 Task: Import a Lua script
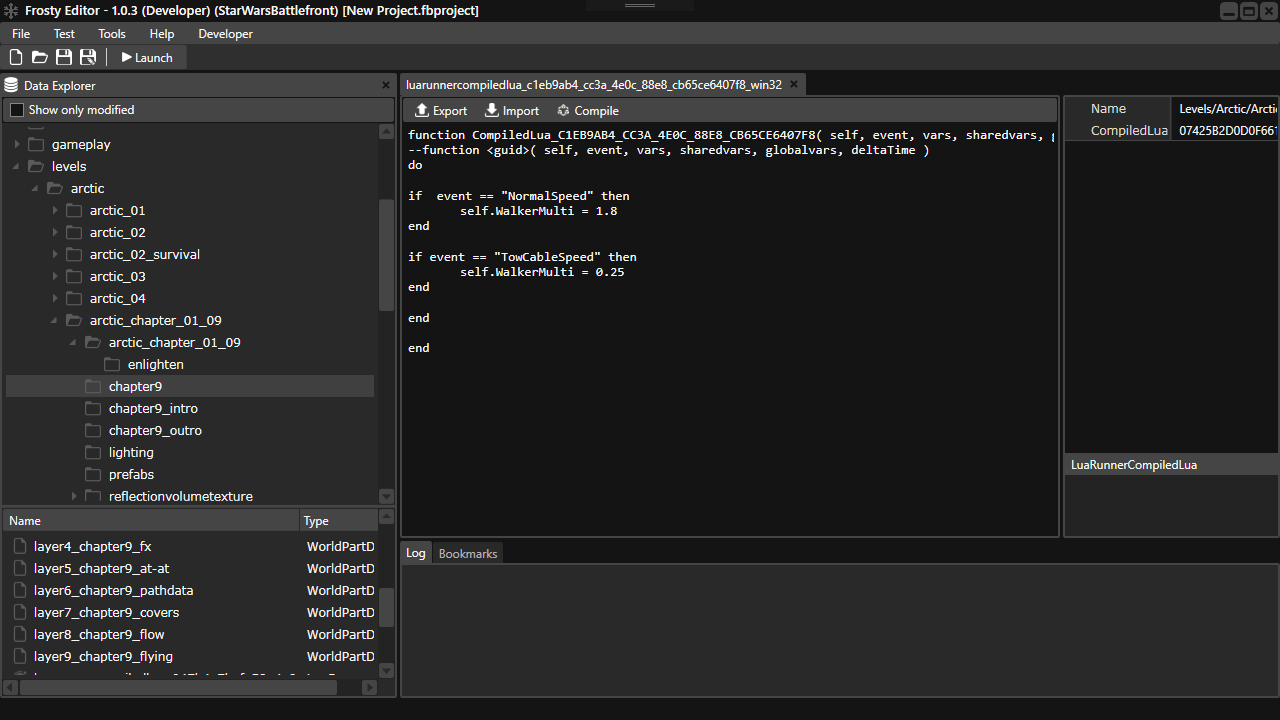(x=512, y=110)
